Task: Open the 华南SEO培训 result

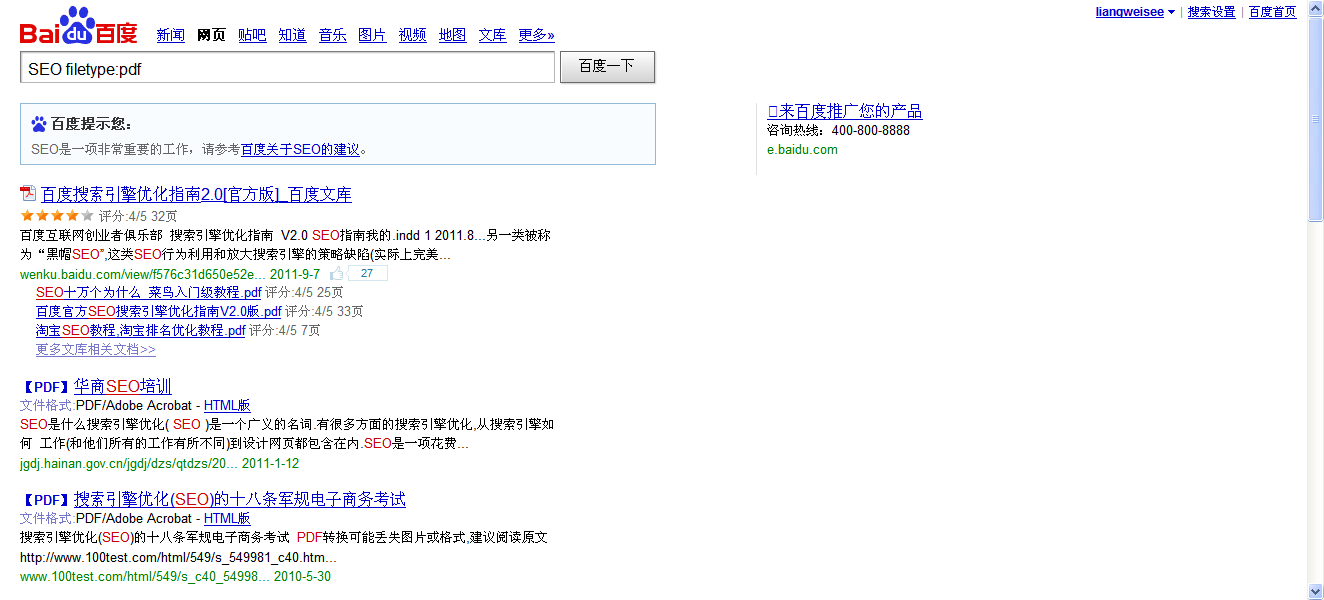Action: 122,386
